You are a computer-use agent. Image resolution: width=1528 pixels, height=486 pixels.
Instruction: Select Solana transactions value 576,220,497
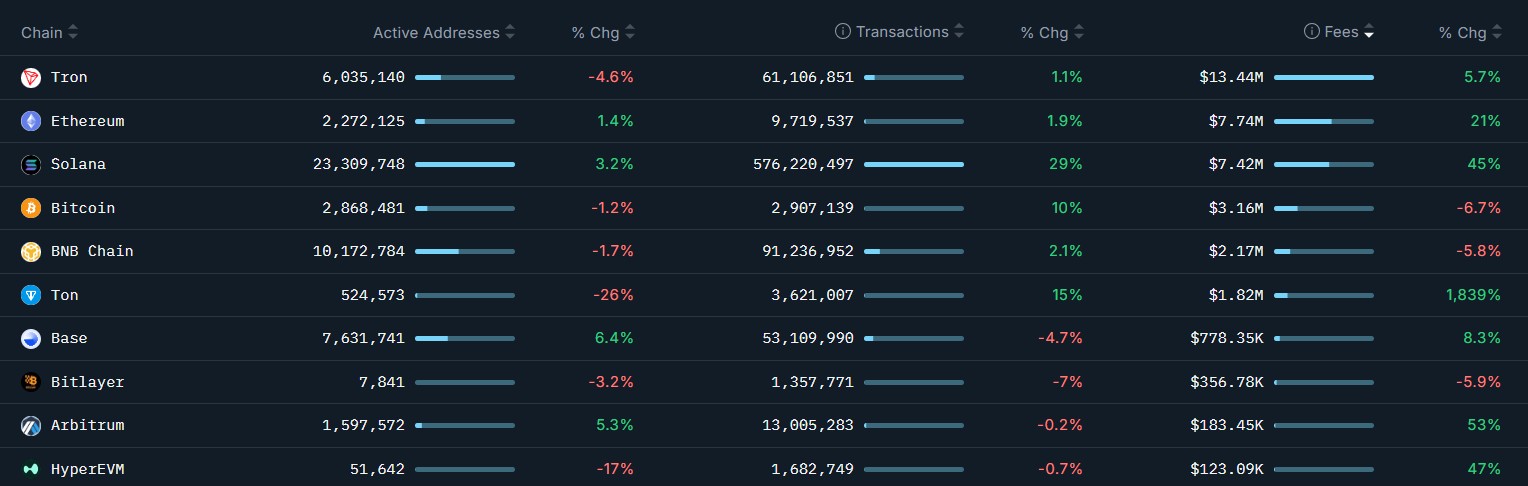pos(803,165)
